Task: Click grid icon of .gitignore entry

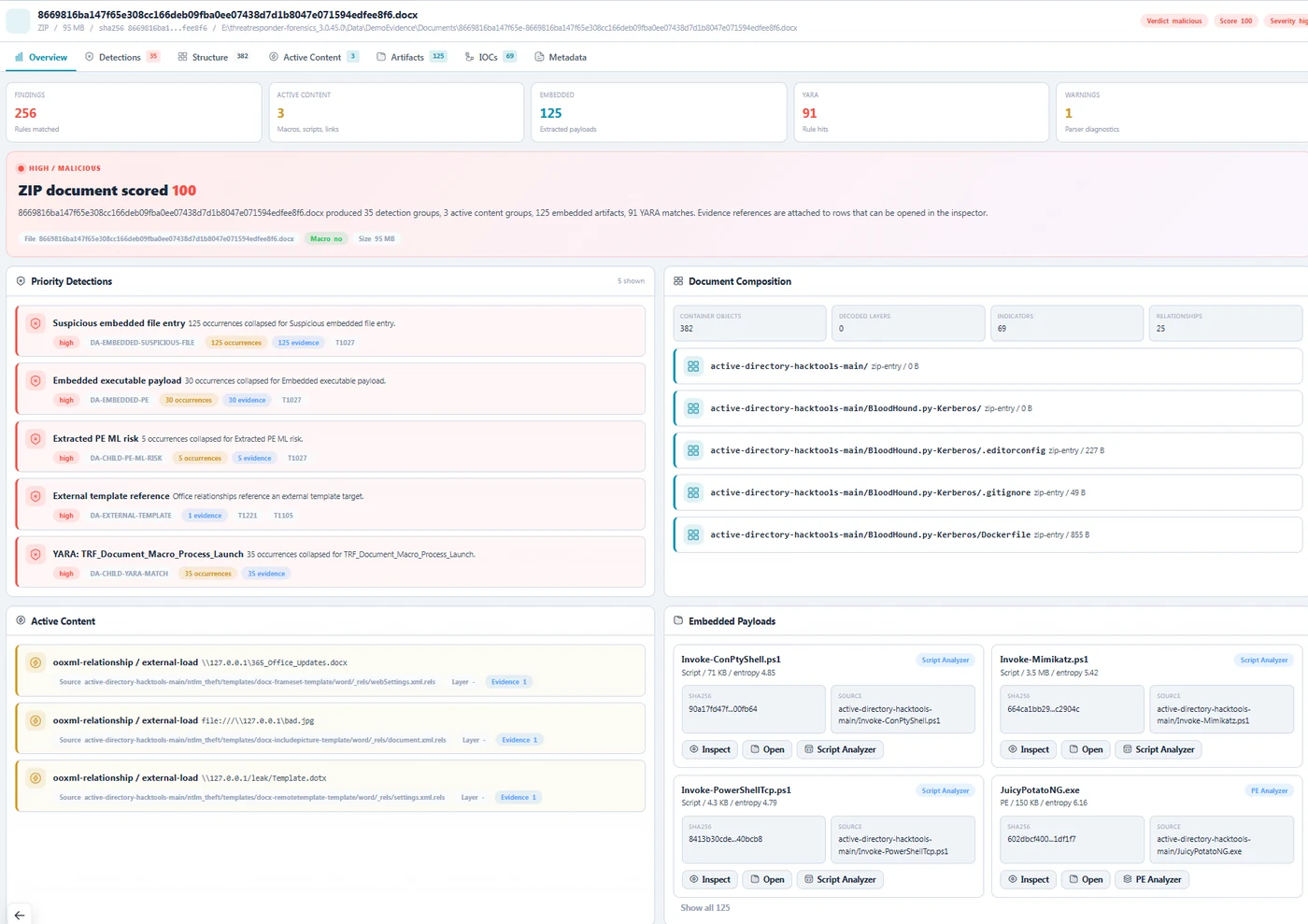Action: tap(693, 492)
